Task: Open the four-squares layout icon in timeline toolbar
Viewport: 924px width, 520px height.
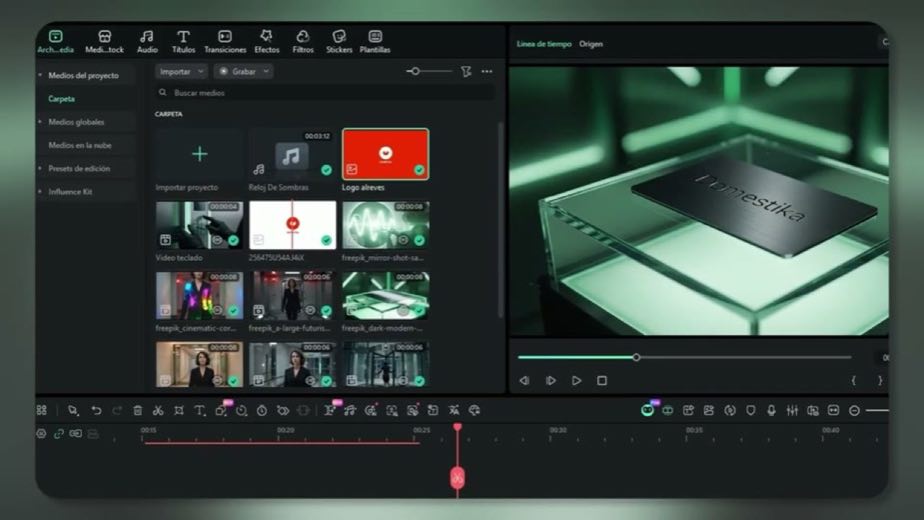Action: click(42, 410)
